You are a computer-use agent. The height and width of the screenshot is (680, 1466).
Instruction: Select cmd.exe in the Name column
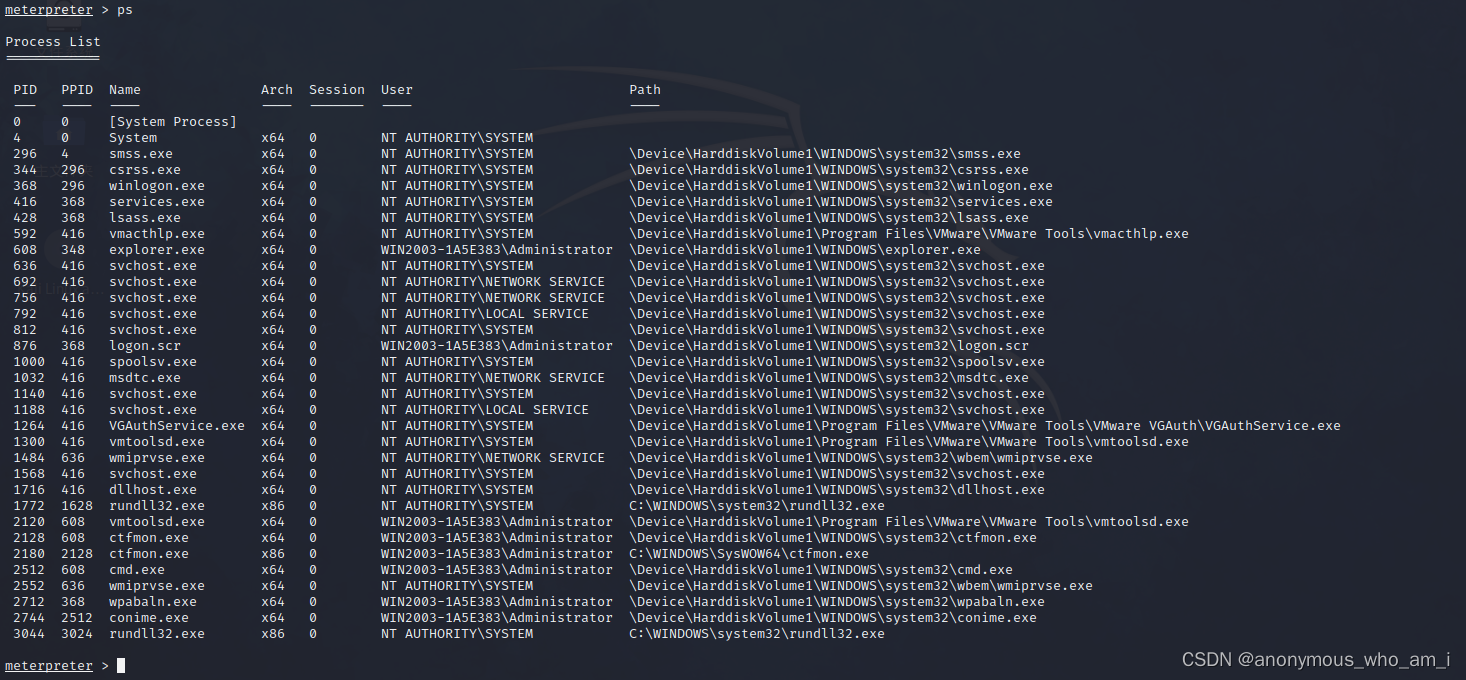[137, 570]
